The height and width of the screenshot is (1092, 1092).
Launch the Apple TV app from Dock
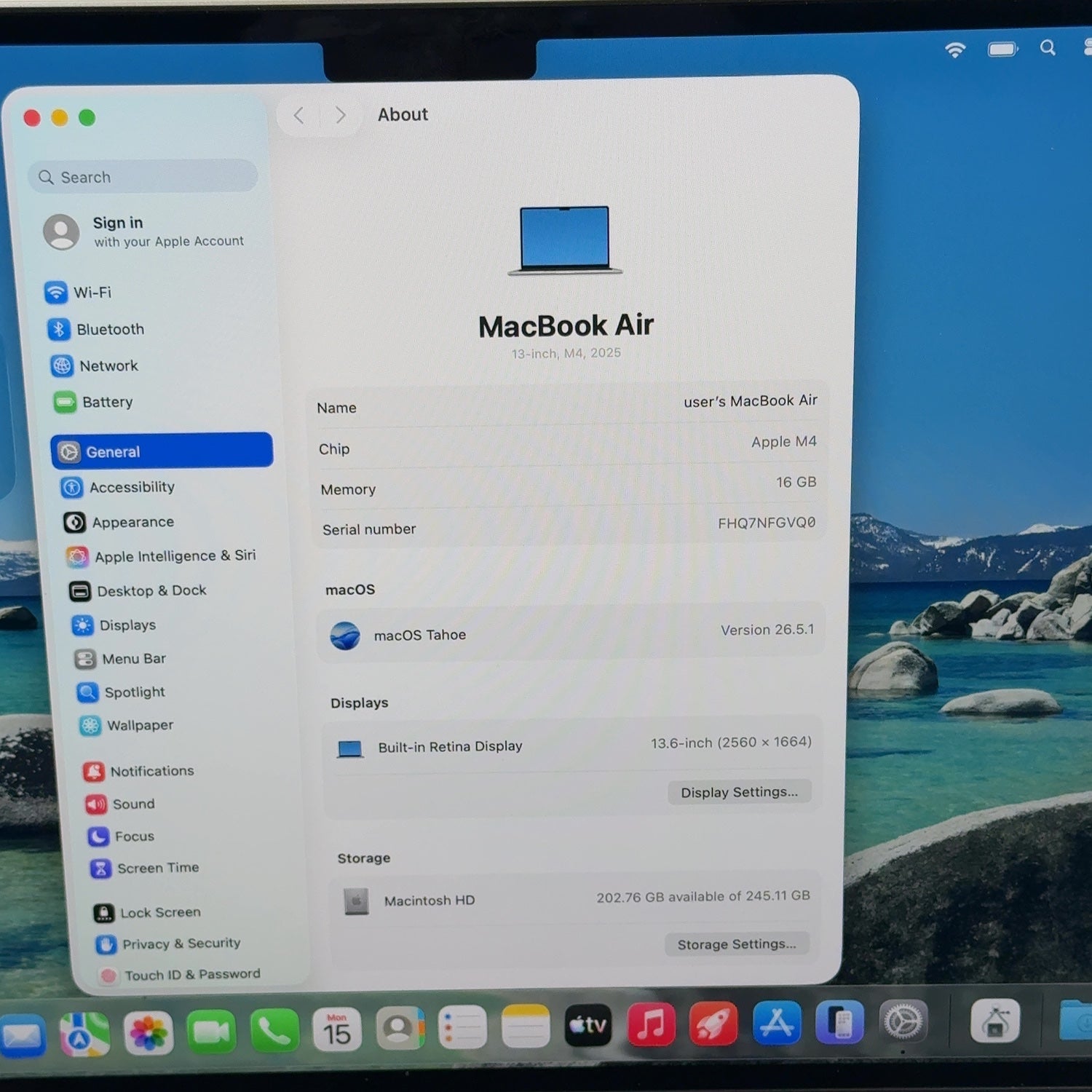(588, 1024)
